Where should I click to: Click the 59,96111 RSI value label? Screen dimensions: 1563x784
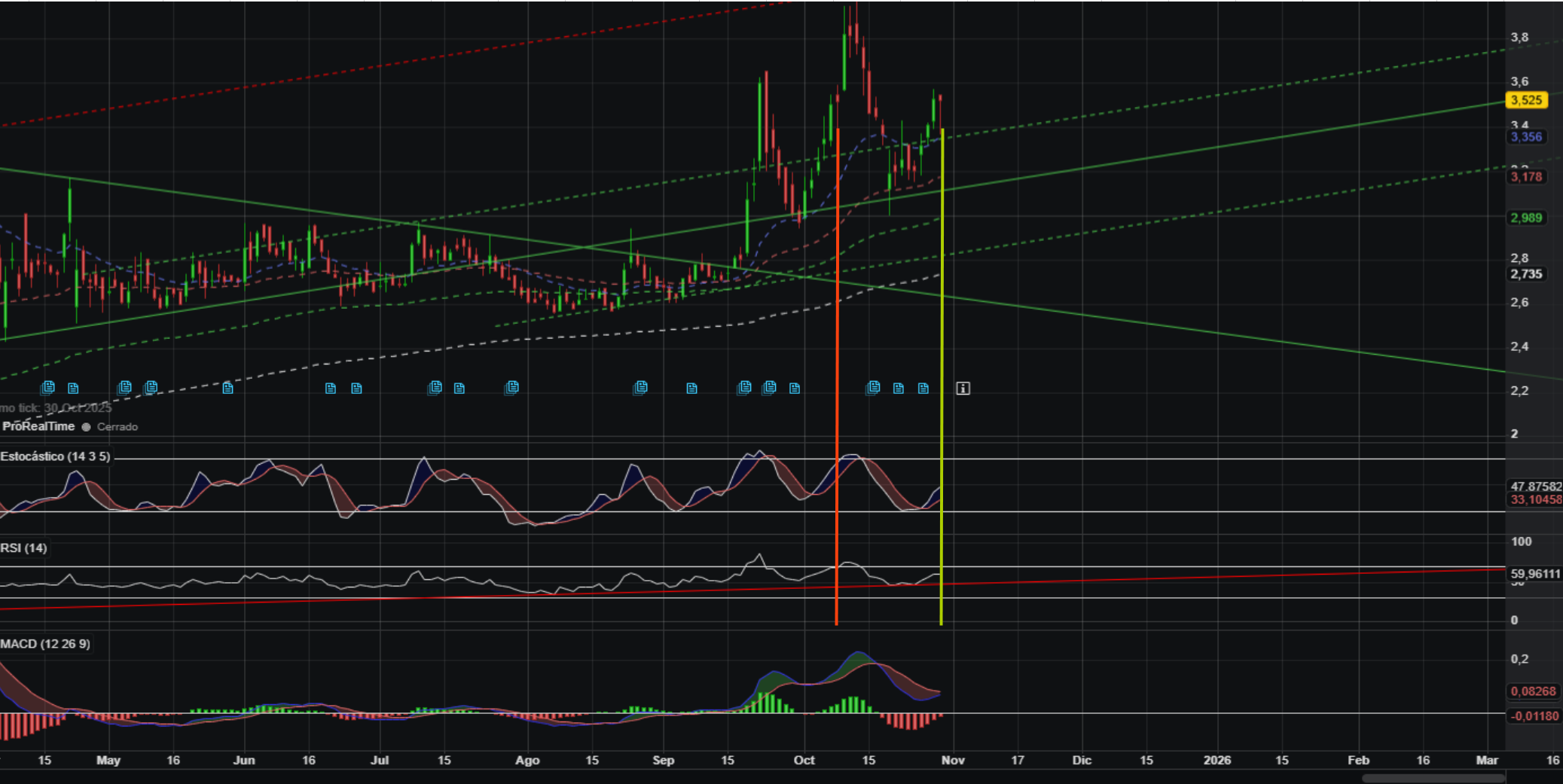1535,574
